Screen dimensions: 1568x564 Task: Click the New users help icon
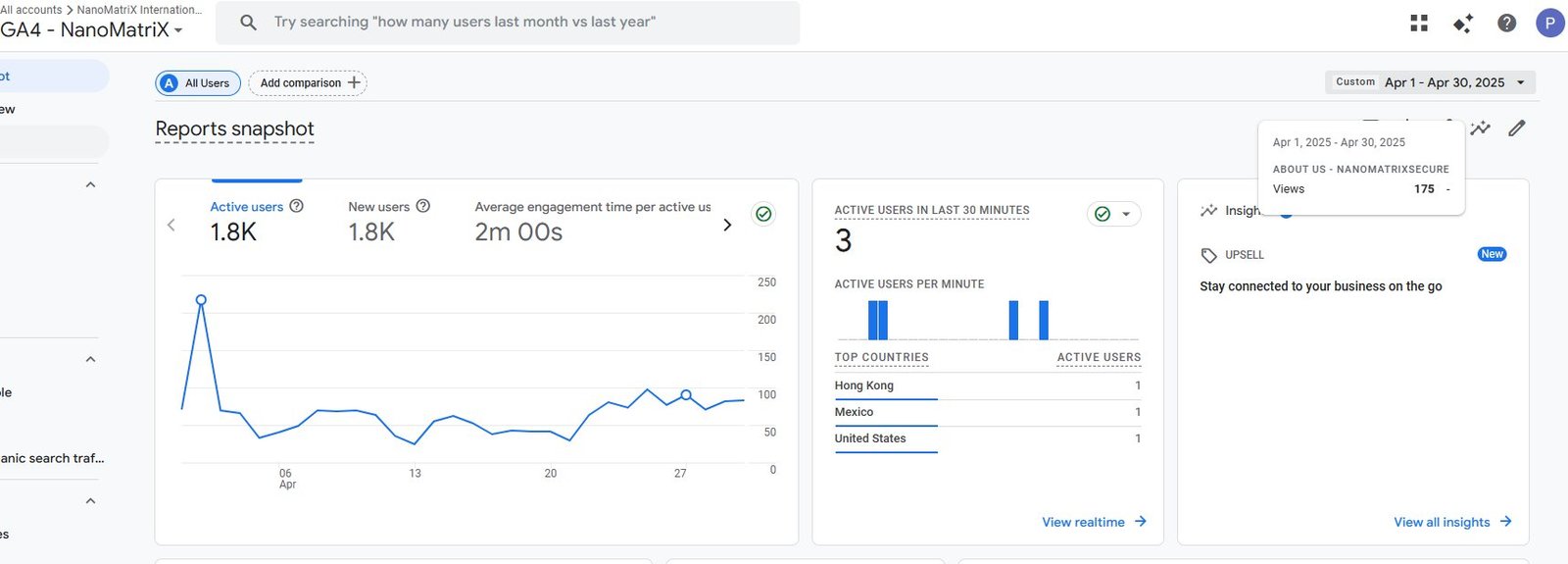point(423,206)
